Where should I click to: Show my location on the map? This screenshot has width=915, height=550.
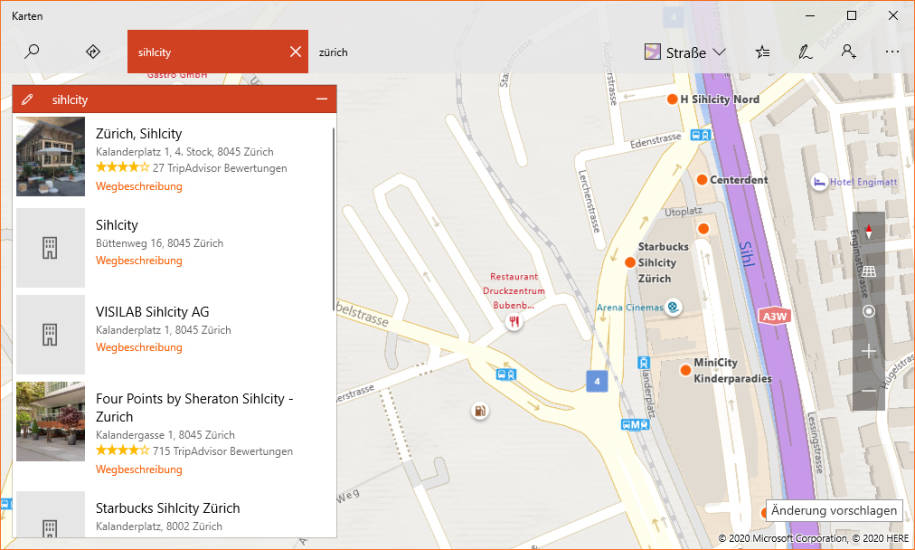(868, 311)
